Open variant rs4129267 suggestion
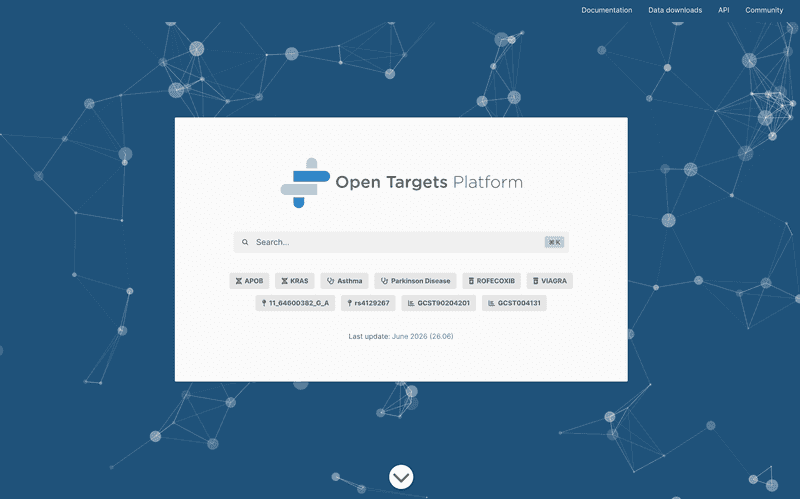 (x=368, y=303)
